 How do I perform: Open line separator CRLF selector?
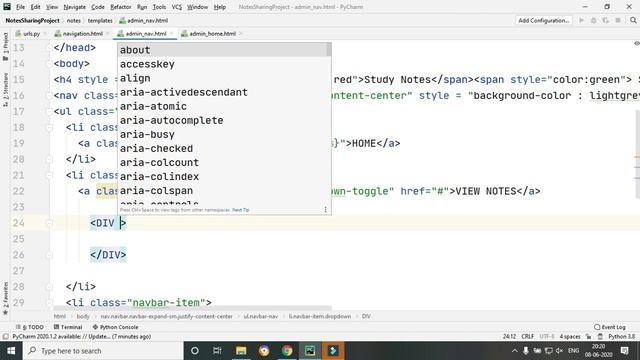tap(527, 337)
